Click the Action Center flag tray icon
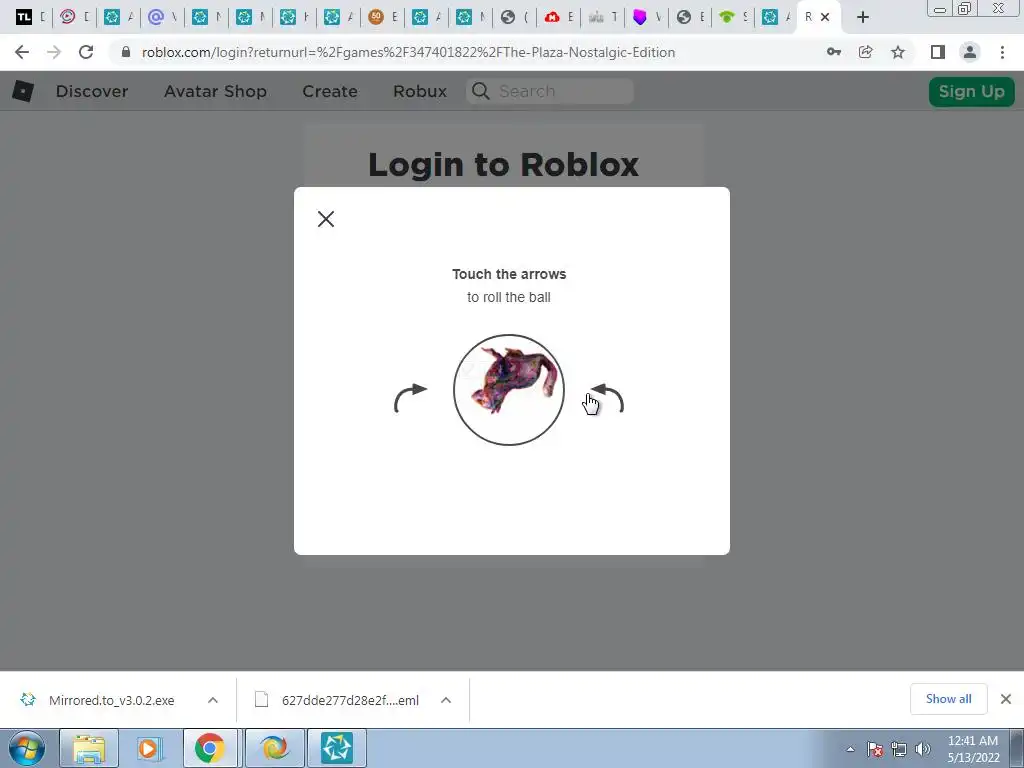Screen dimensions: 1024x768 tap(875, 749)
